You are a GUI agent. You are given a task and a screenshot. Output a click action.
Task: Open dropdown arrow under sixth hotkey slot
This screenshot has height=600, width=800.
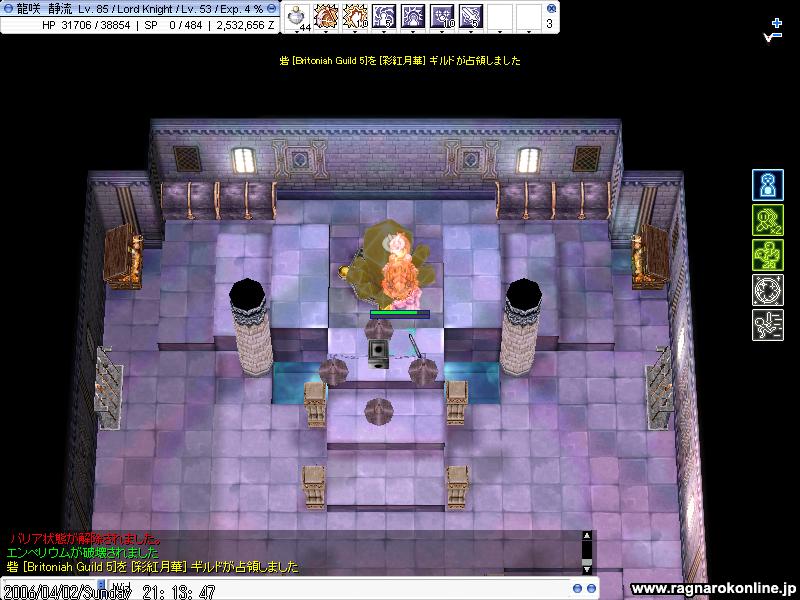(442, 32)
